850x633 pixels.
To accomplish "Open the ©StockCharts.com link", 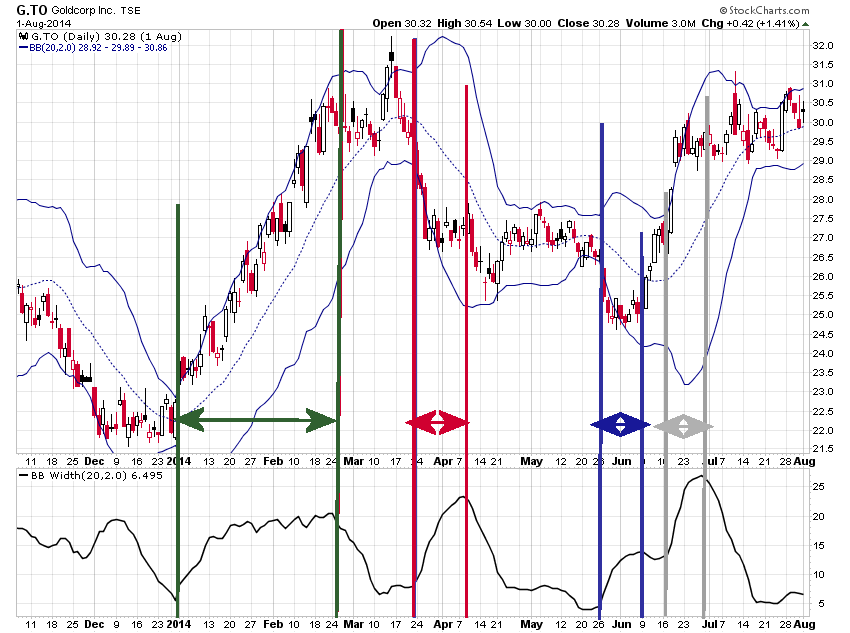I will tap(764, 10).
